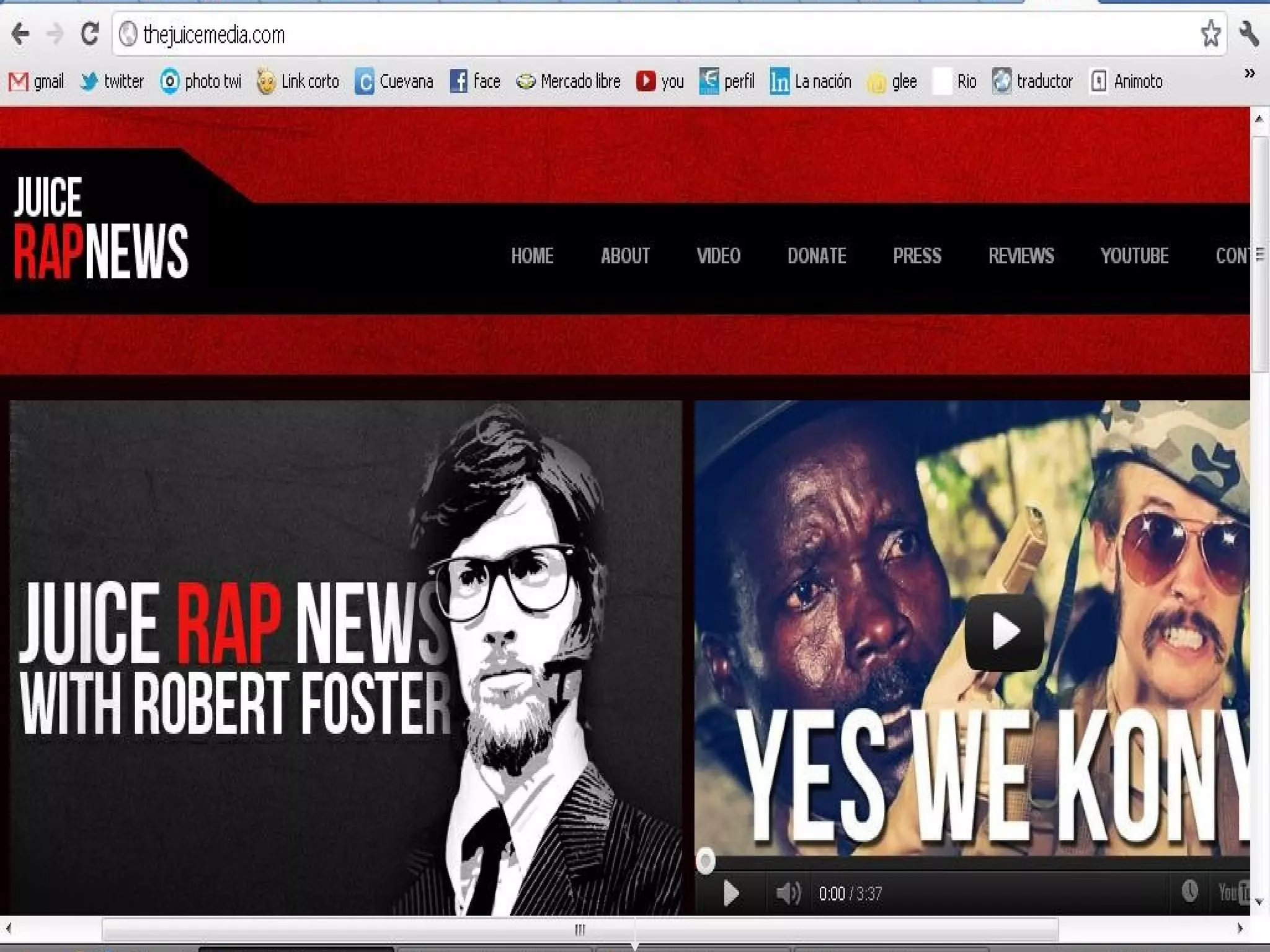The image size is (1270, 952).
Task: Click the video progress bar handle
Action: pos(705,861)
